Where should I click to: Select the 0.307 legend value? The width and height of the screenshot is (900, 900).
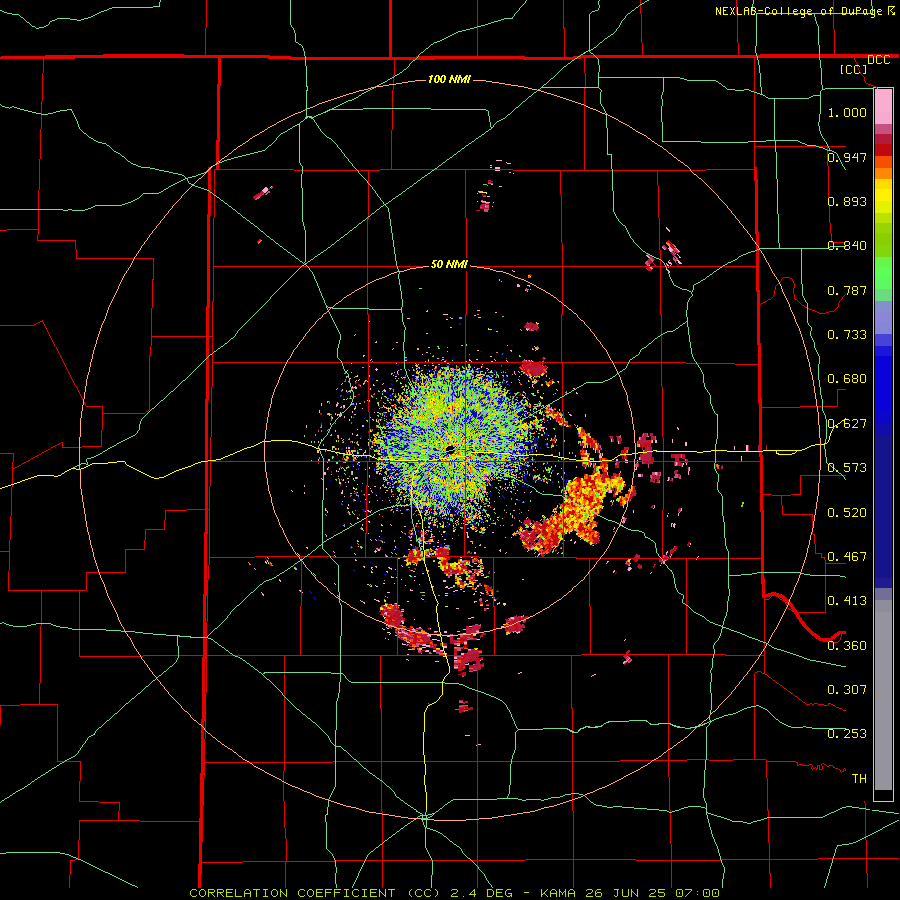pos(847,690)
